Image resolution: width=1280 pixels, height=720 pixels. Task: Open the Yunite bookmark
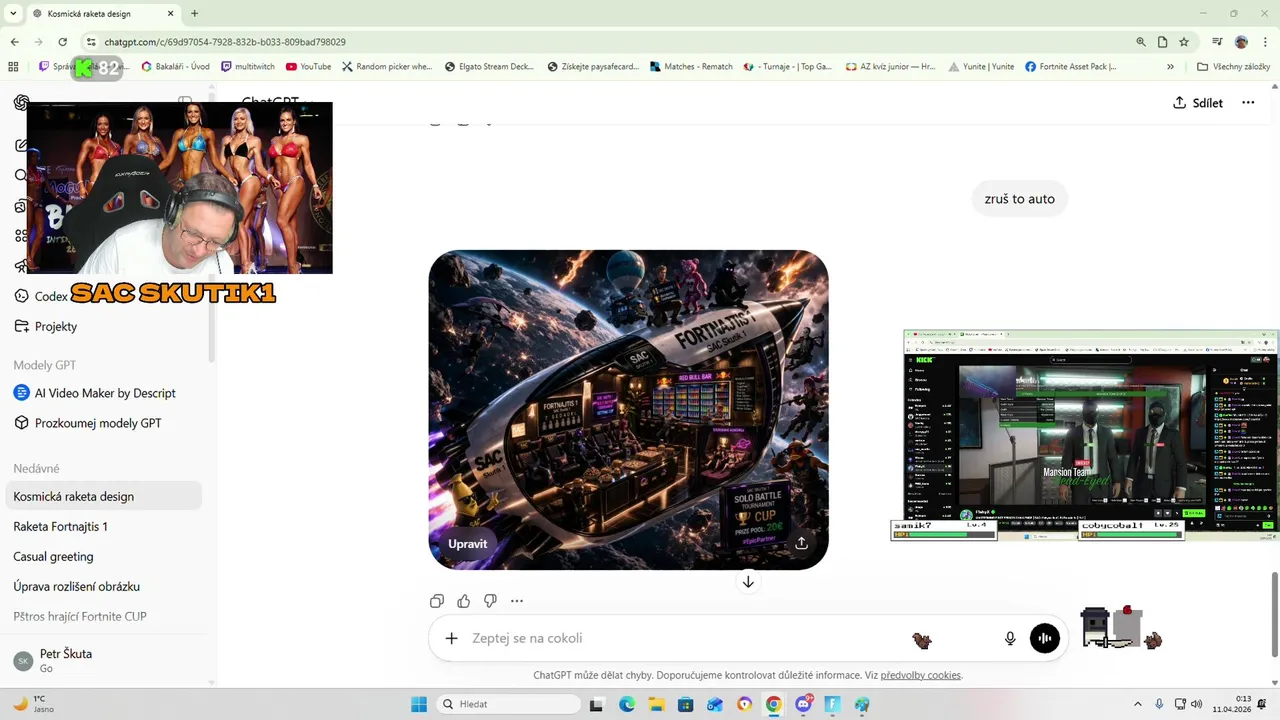tap(981, 67)
